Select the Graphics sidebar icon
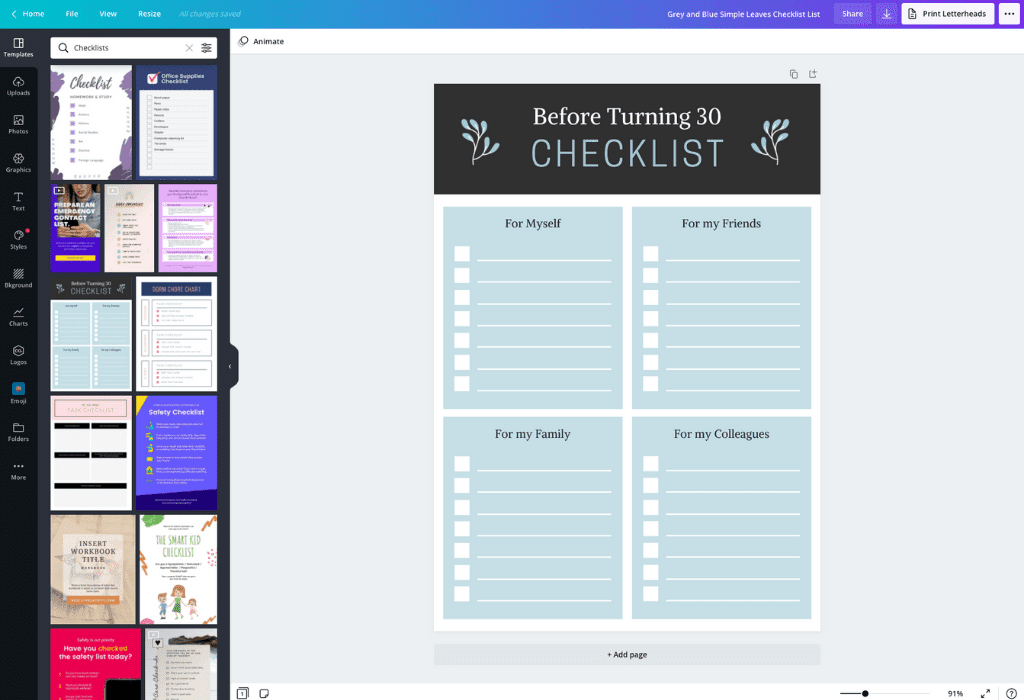The width and height of the screenshot is (1024, 700). pyautogui.click(x=18, y=162)
